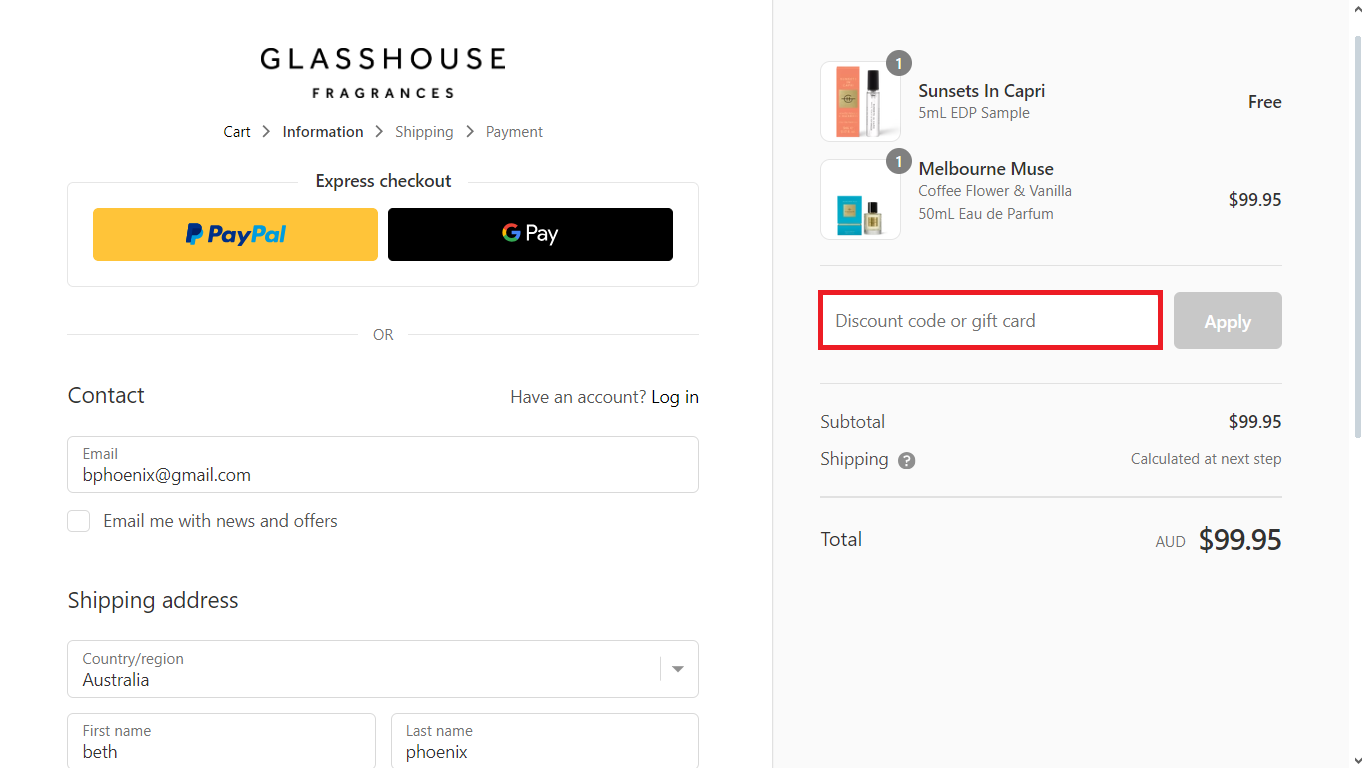Click the quantity badge on Melbourne Muse
1366x768 pixels.
point(898,161)
